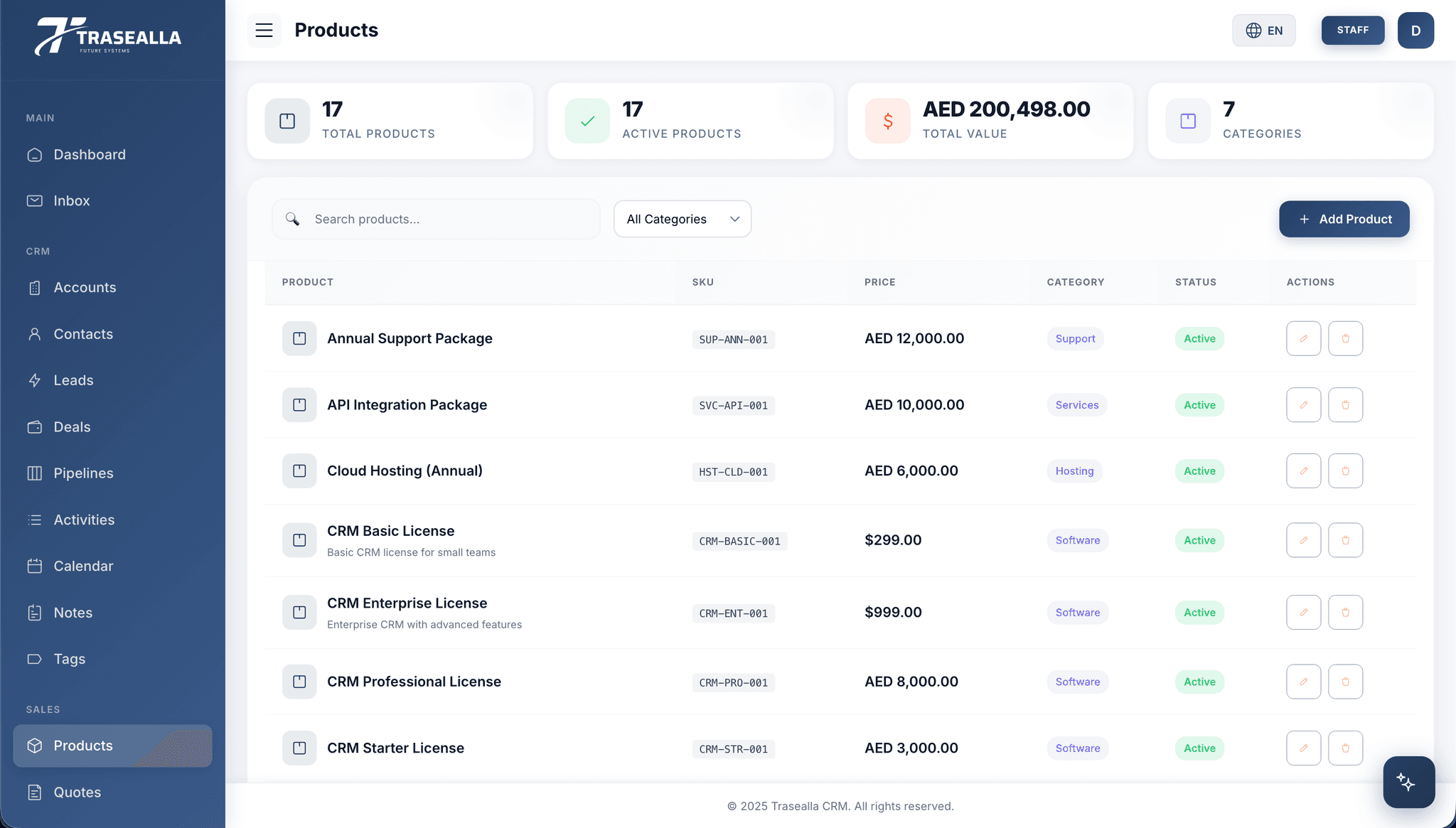Click the Add Product button

[1343, 219]
